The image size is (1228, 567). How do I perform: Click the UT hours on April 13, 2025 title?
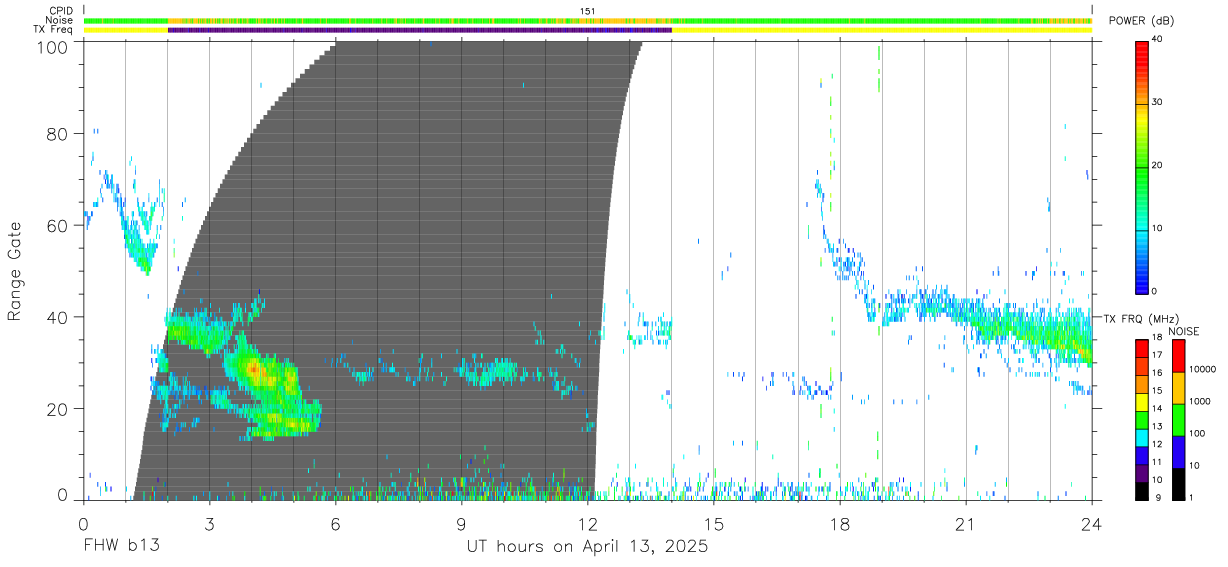(x=587, y=546)
